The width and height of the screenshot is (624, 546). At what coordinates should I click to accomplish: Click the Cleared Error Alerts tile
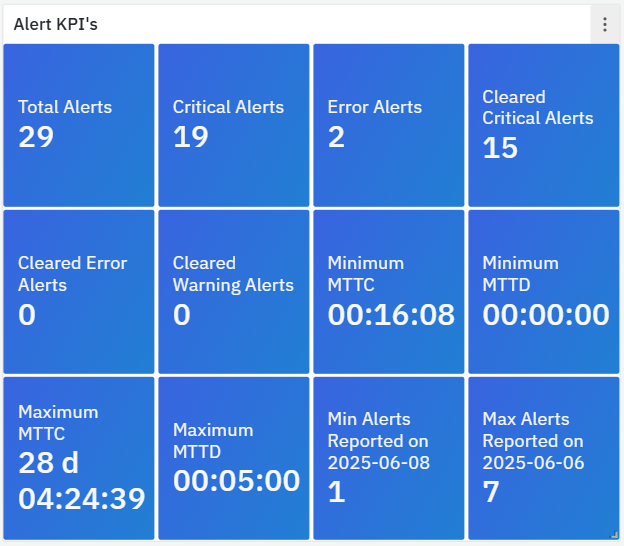(79, 291)
